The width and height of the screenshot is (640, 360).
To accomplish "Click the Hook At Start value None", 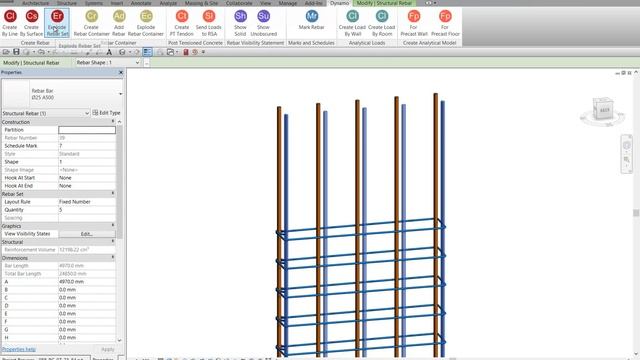I will [x=87, y=178].
